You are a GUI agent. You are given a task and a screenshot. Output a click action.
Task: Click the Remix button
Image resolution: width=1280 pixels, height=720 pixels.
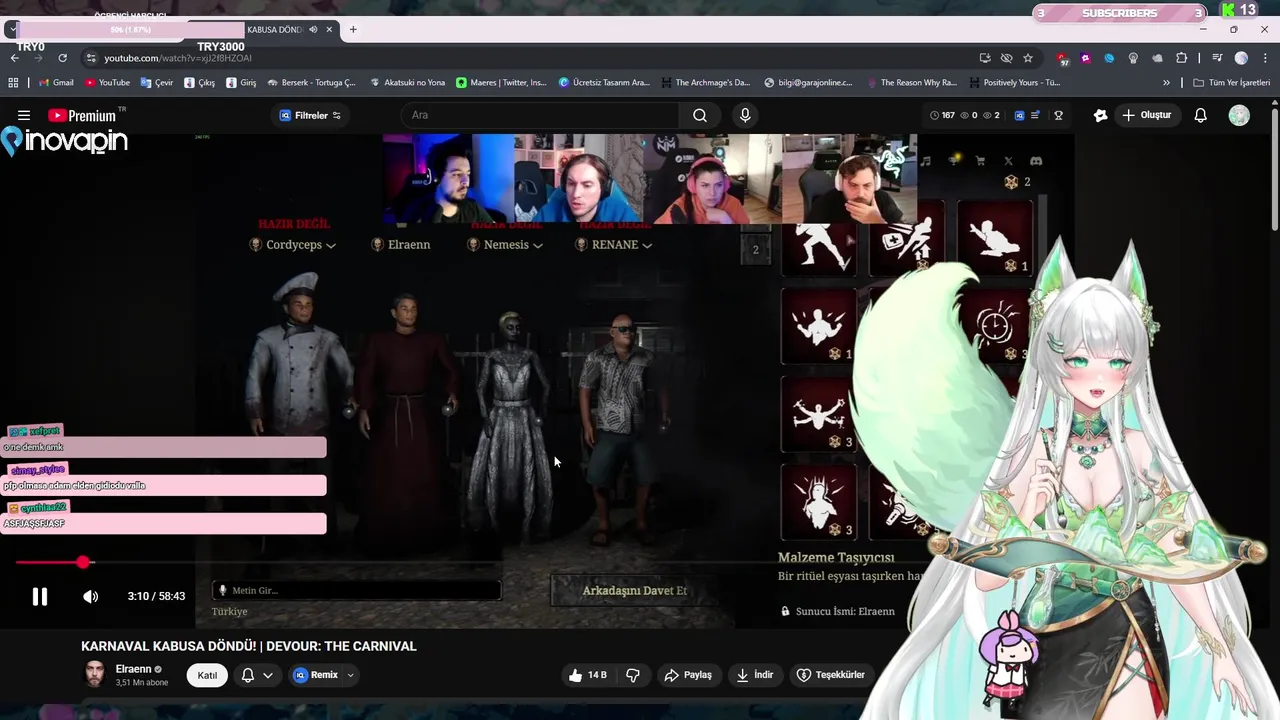click(316, 675)
